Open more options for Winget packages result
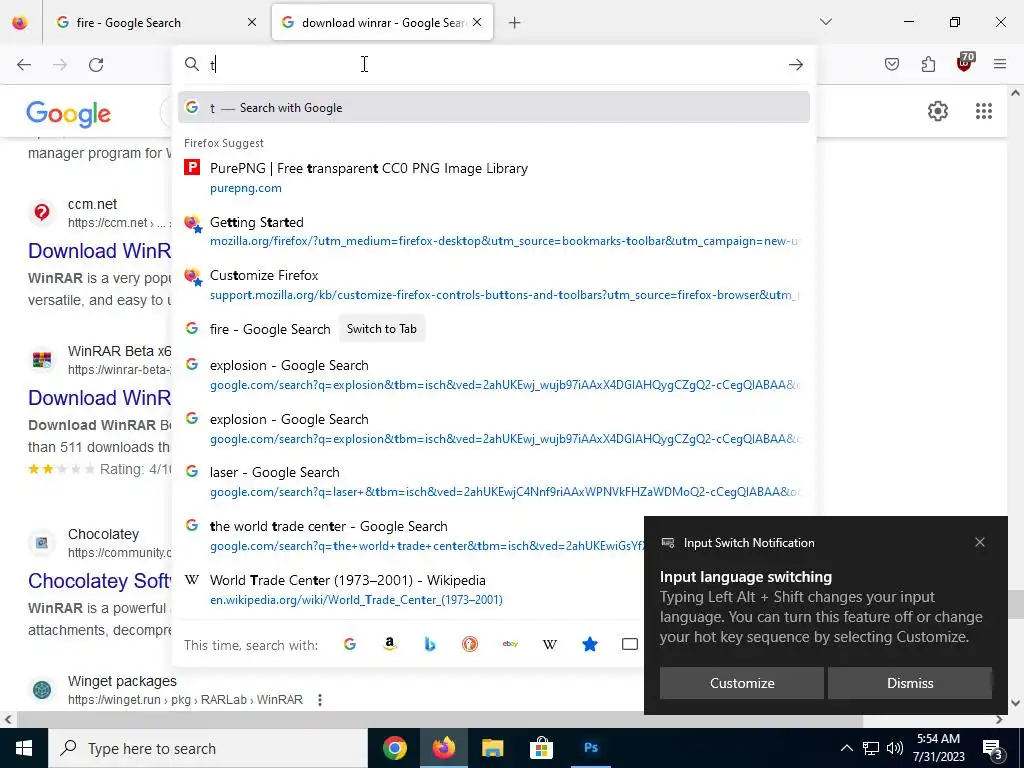The image size is (1024, 768). (x=319, y=699)
